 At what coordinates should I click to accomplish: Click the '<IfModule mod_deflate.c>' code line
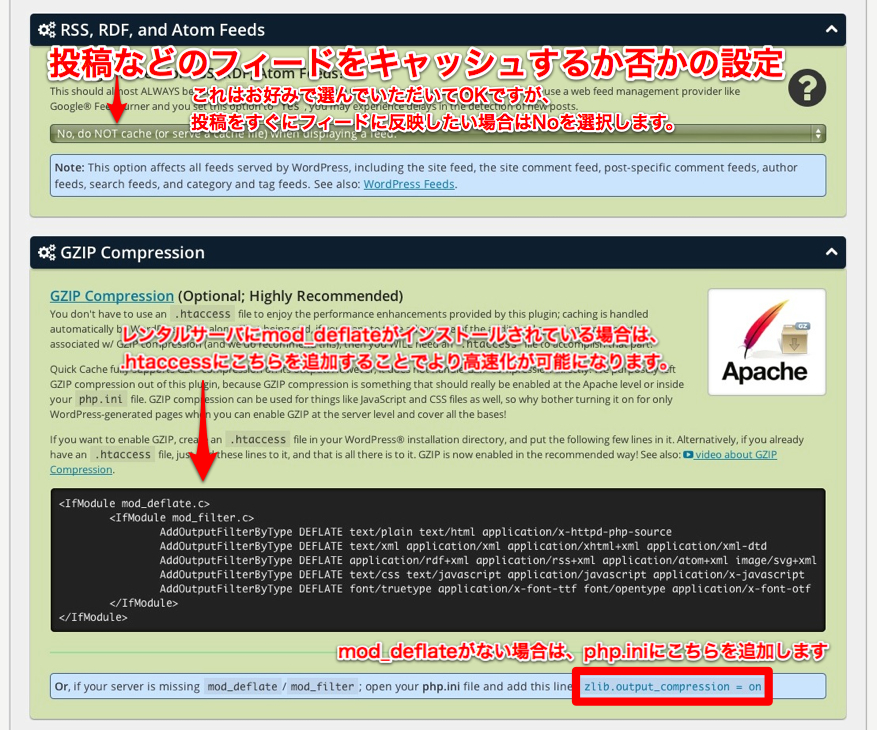pos(134,503)
